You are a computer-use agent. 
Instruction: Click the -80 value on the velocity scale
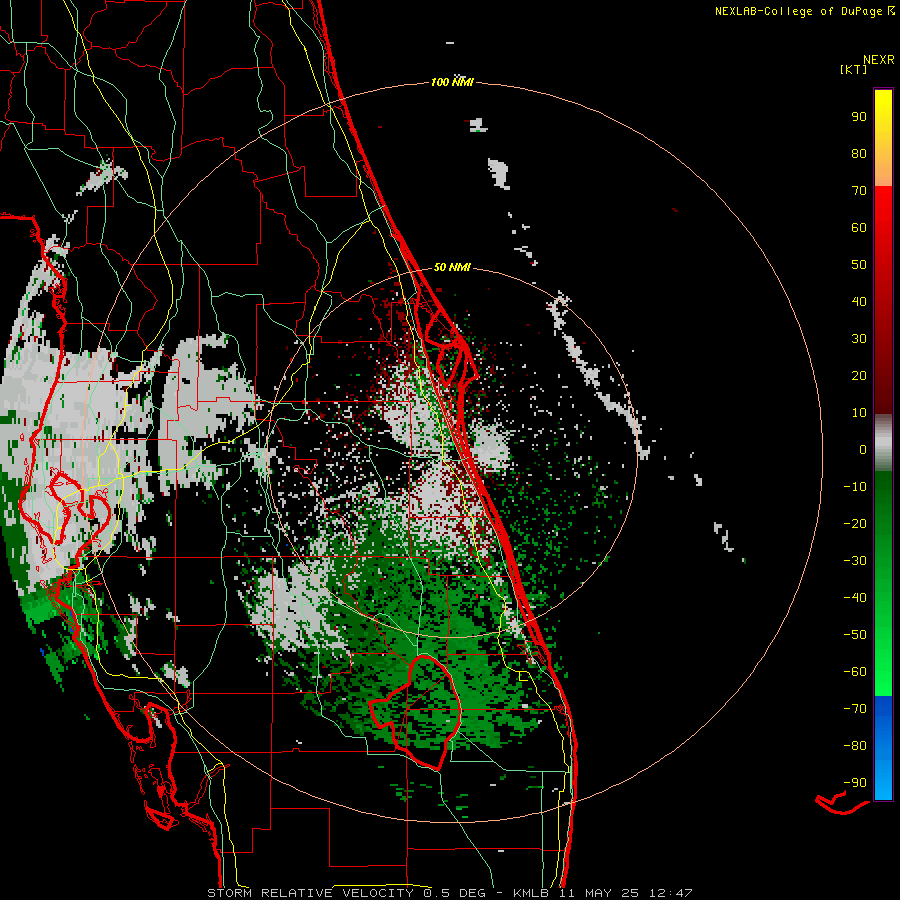click(855, 746)
